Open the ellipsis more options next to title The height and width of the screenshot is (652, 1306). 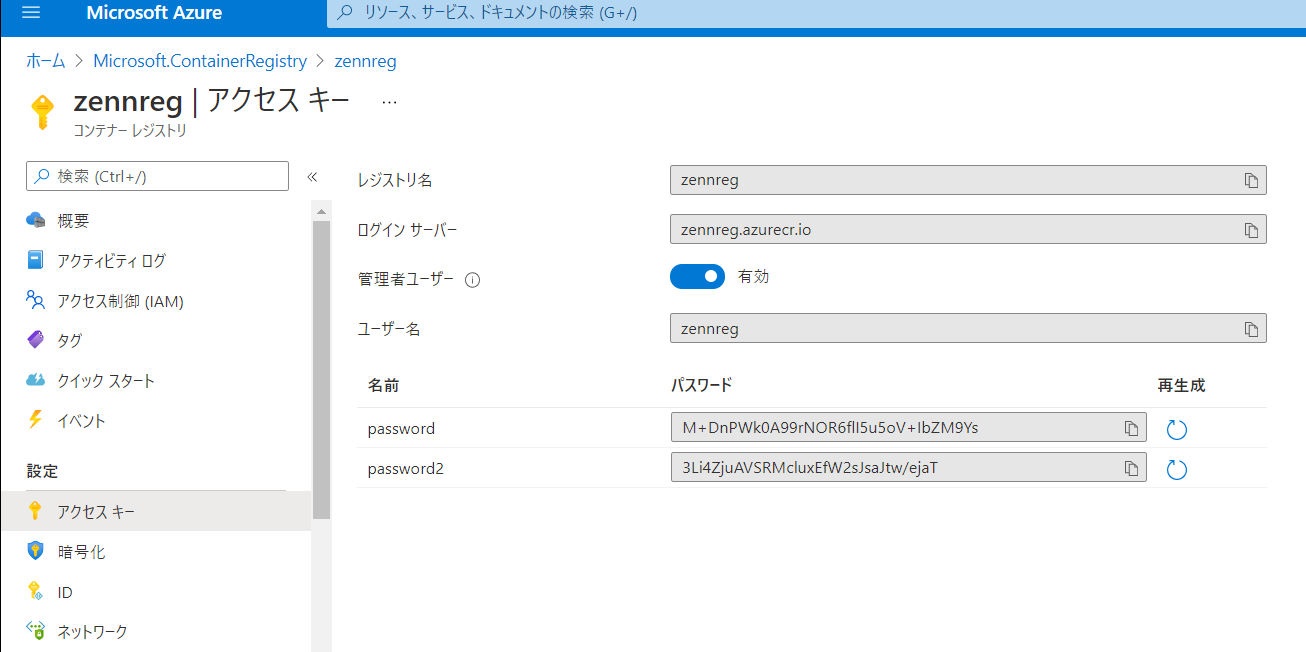(390, 102)
